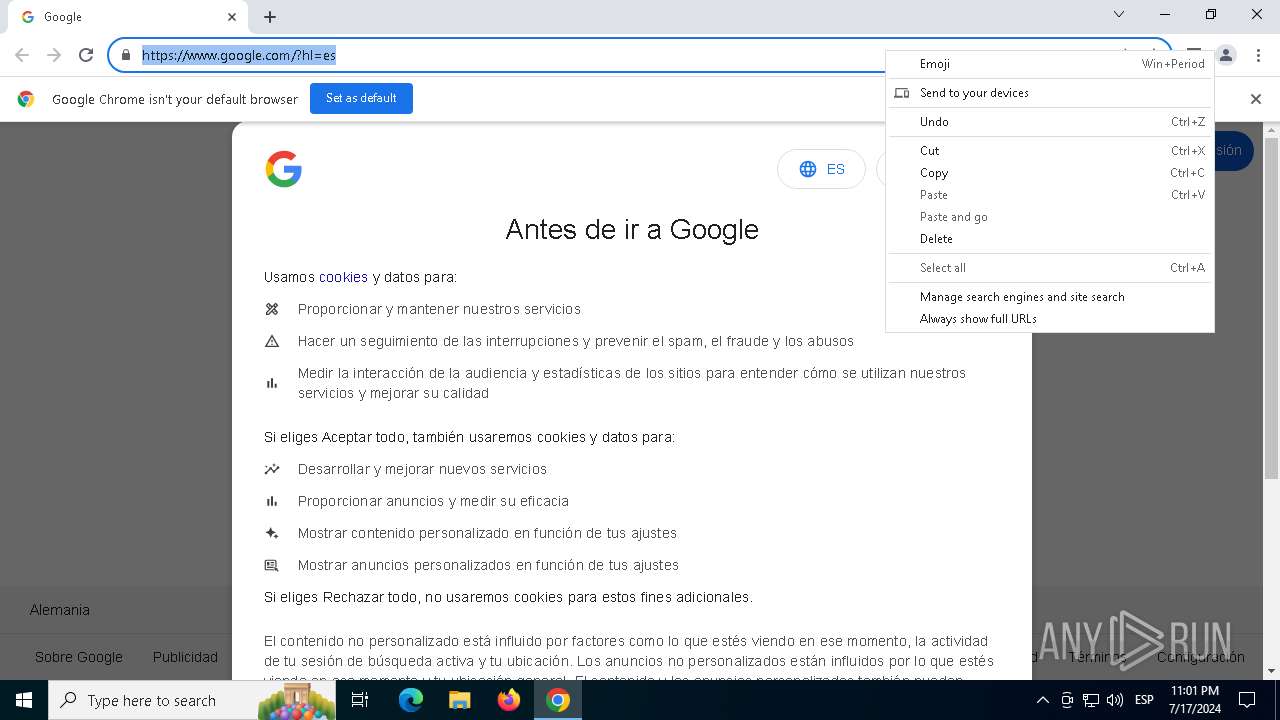1280x720 pixels.
Task: Open a new tab with plus icon
Action: (x=270, y=17)
